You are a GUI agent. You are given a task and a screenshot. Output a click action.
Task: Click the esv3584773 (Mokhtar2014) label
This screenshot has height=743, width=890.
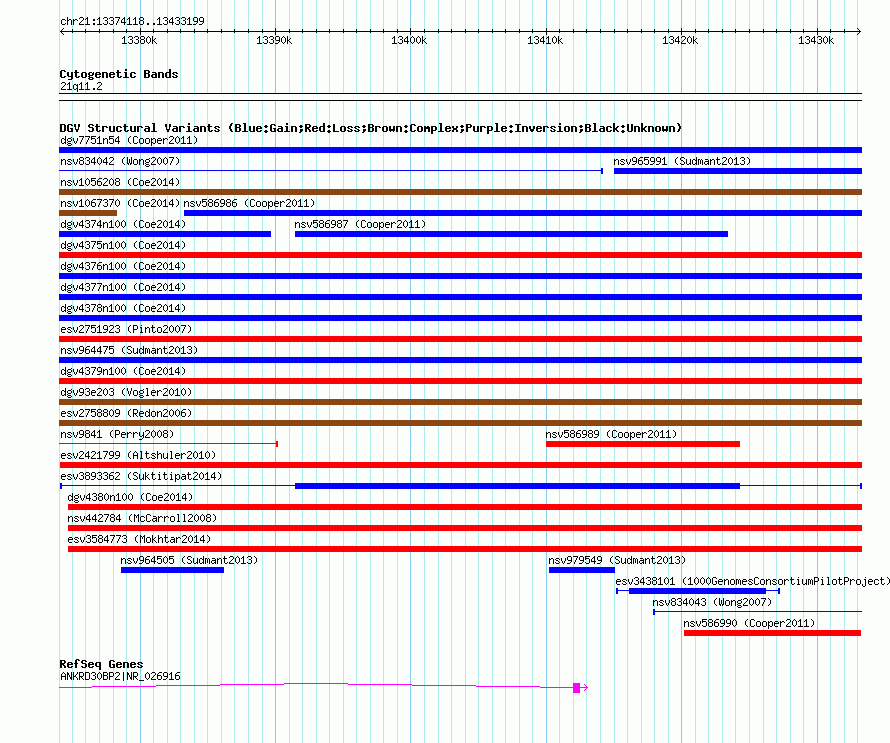139,539
